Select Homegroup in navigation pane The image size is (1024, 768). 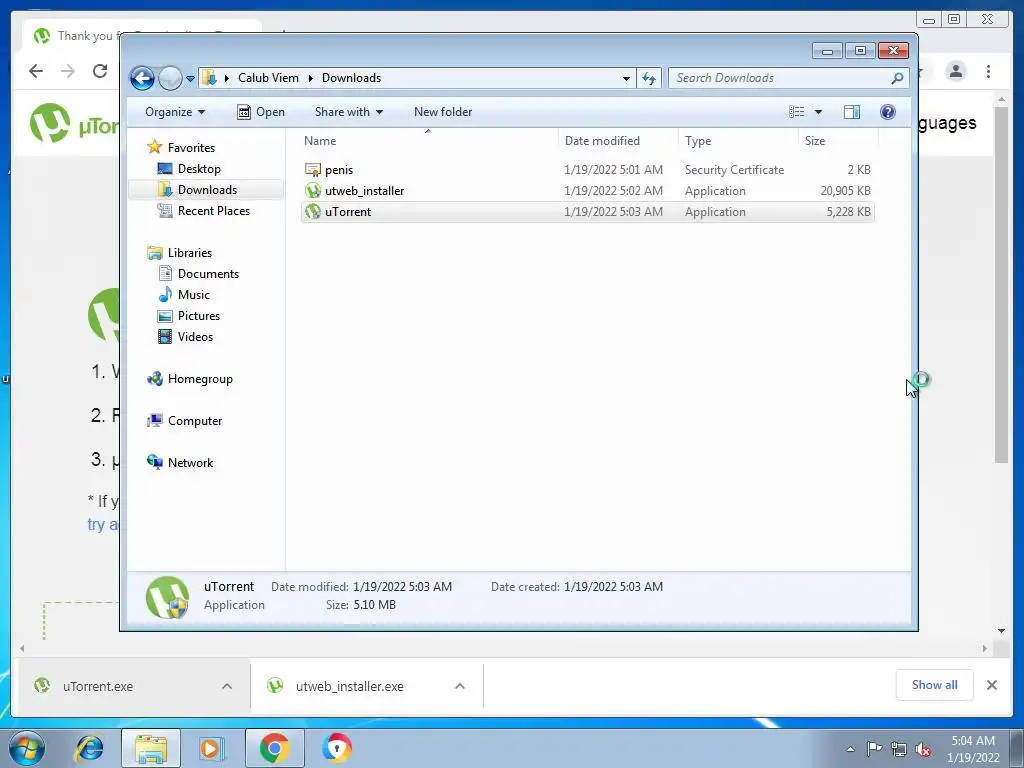[x=200, y=379]
